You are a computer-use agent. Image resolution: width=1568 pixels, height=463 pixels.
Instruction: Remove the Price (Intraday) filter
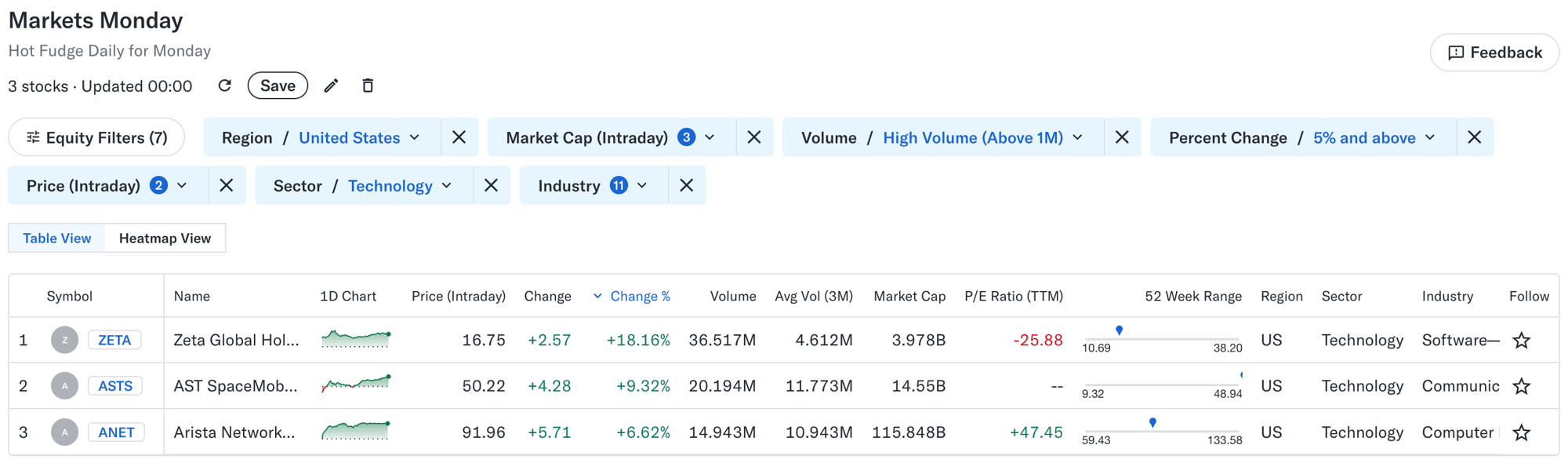[227, 185]
